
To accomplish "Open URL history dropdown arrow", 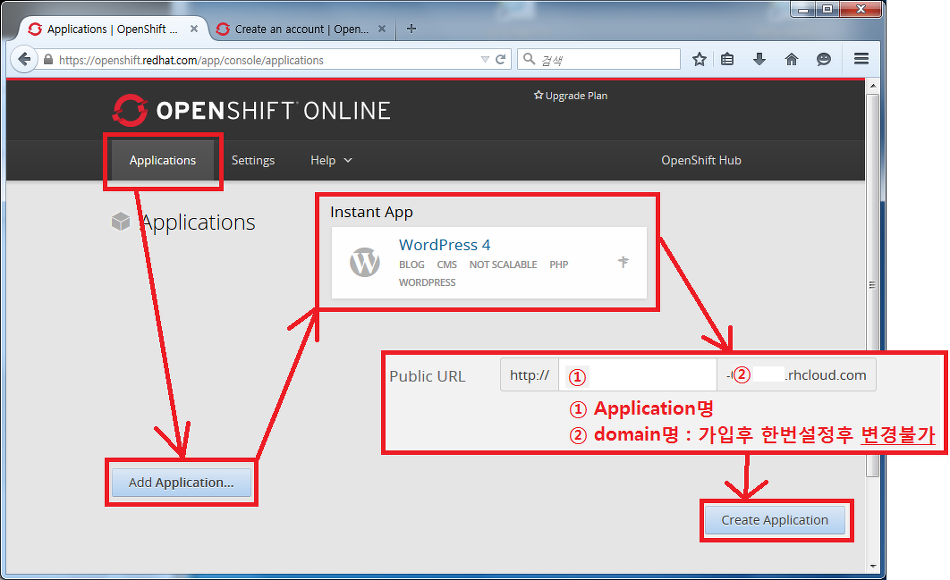I will pos(485,59).
